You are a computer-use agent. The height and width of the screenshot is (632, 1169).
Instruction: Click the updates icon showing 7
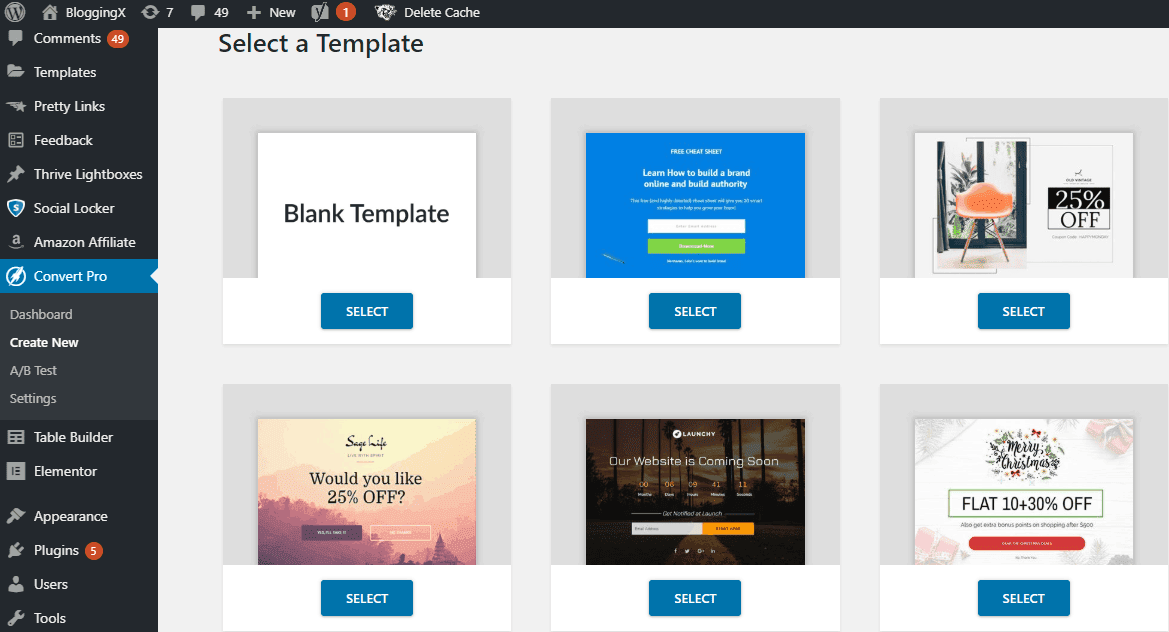click(150, 12)
